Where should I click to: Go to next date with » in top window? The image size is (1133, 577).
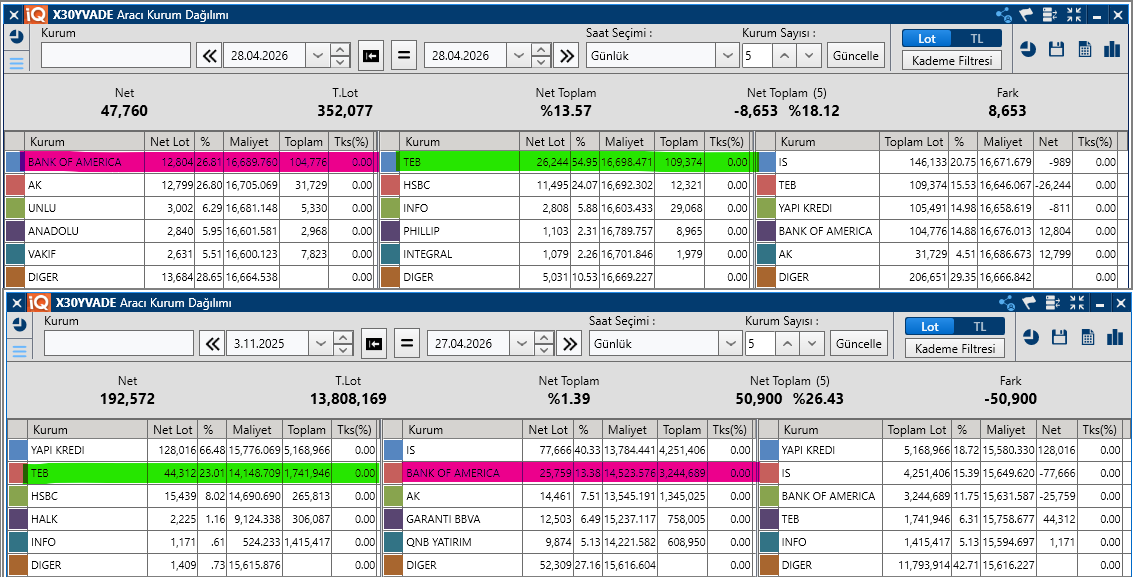coord(567,56)
